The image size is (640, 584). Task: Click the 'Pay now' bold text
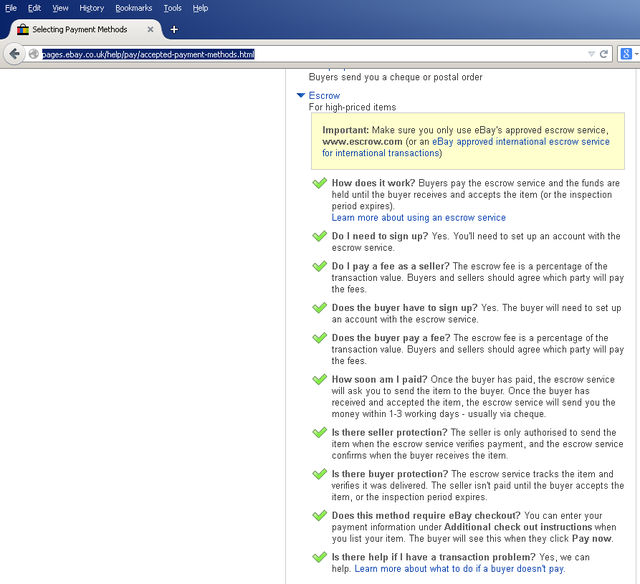[591, 538]
